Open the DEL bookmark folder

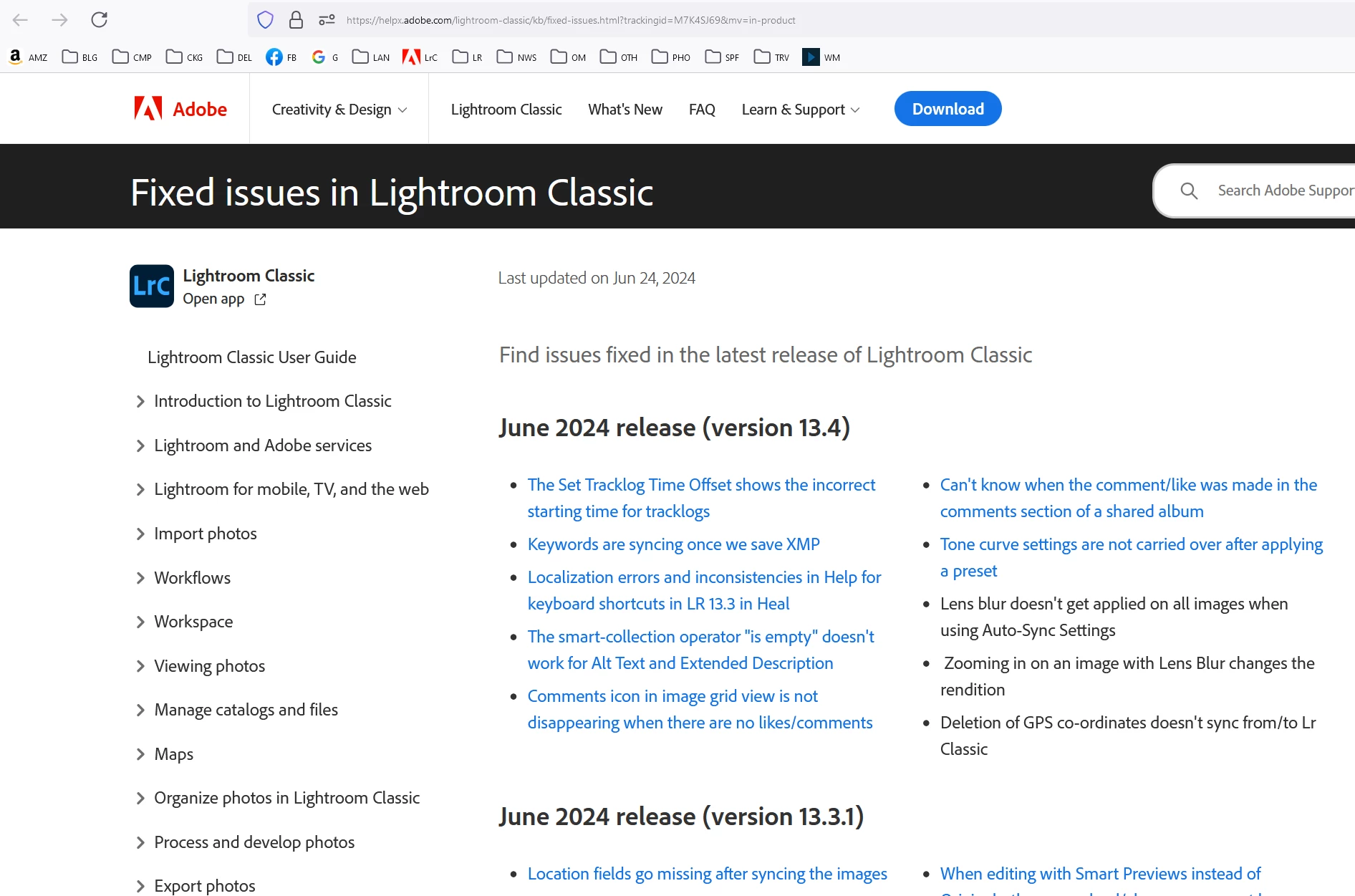pos(234,57)
